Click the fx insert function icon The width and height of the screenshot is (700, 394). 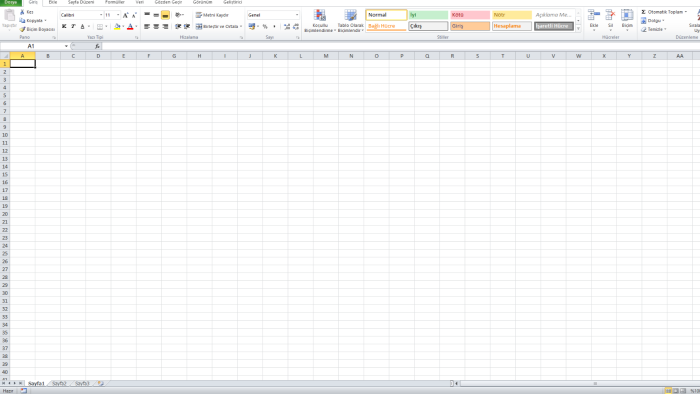click(x=97, y=46)
